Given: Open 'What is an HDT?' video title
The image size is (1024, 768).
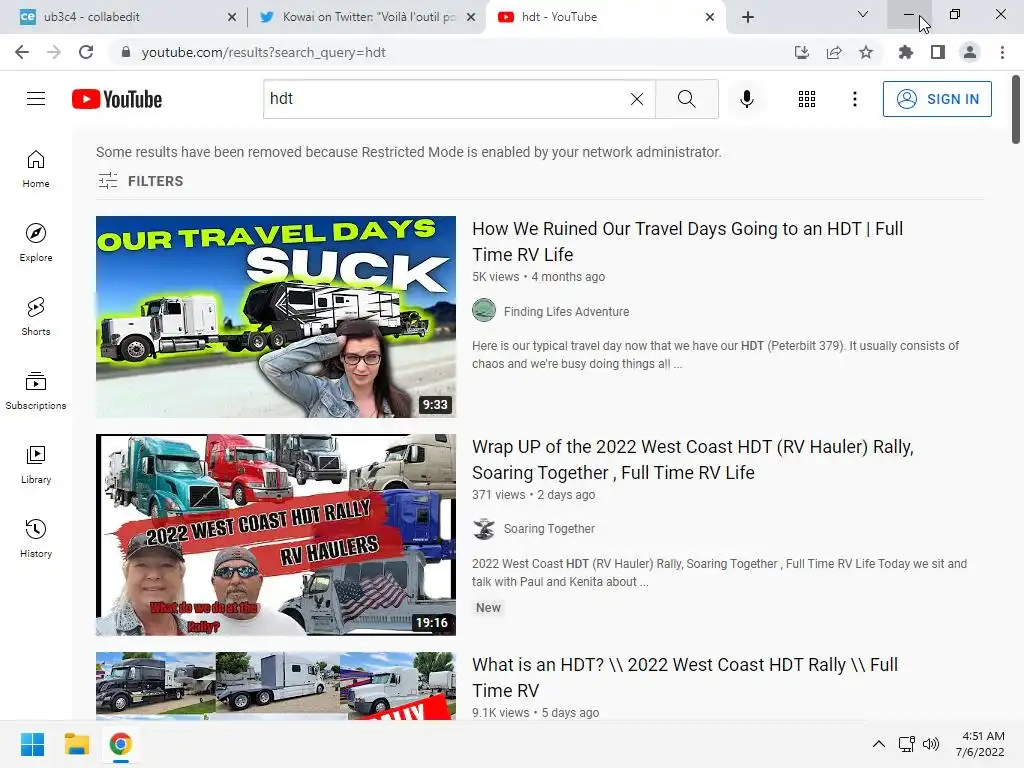Looking at the screenshot, I should click(685, 677).
